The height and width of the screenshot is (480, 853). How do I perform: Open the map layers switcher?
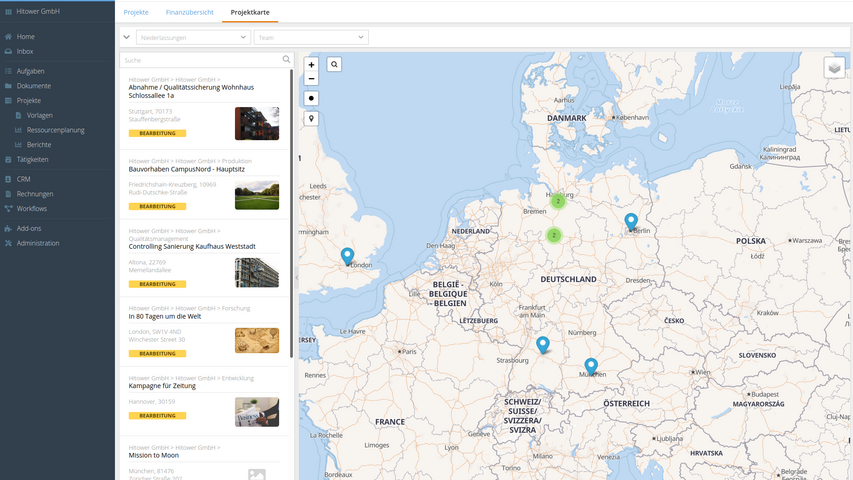point(834,67)
